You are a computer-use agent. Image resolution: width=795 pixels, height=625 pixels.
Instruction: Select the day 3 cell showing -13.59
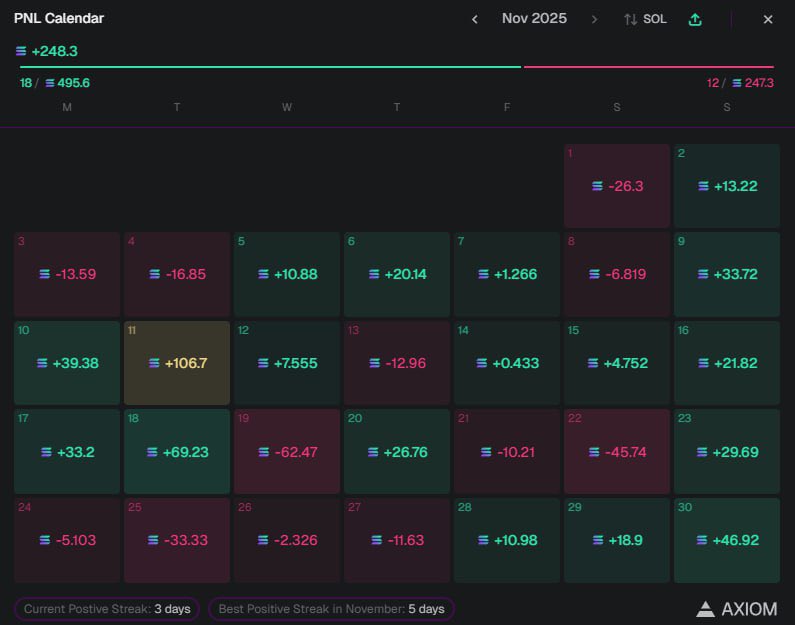click(67, 274)
